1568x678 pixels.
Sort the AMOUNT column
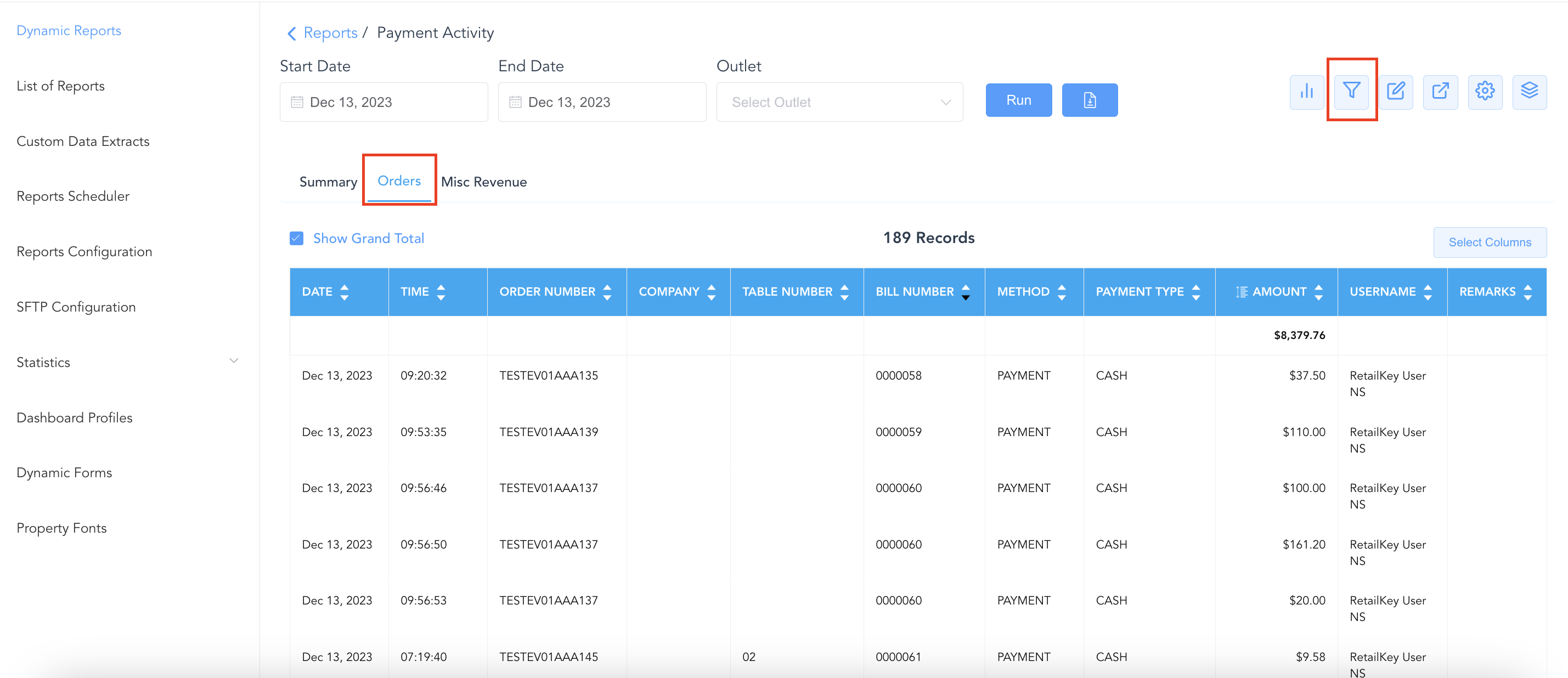(x=1318, y=292)
